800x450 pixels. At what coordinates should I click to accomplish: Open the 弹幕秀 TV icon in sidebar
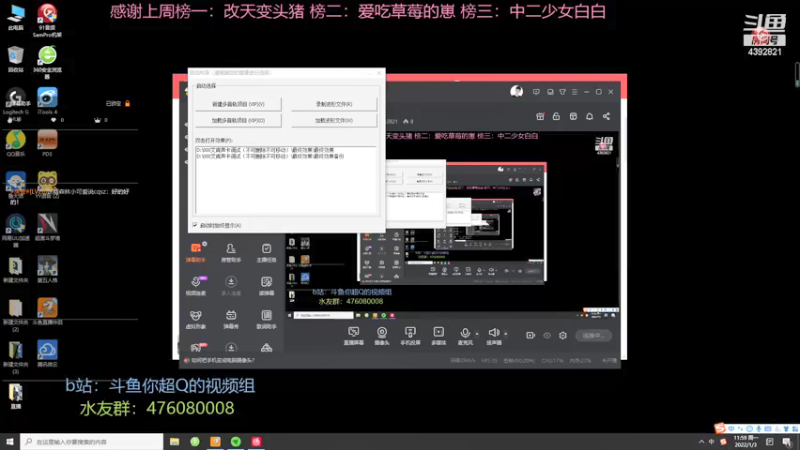[x=231, y=319]
